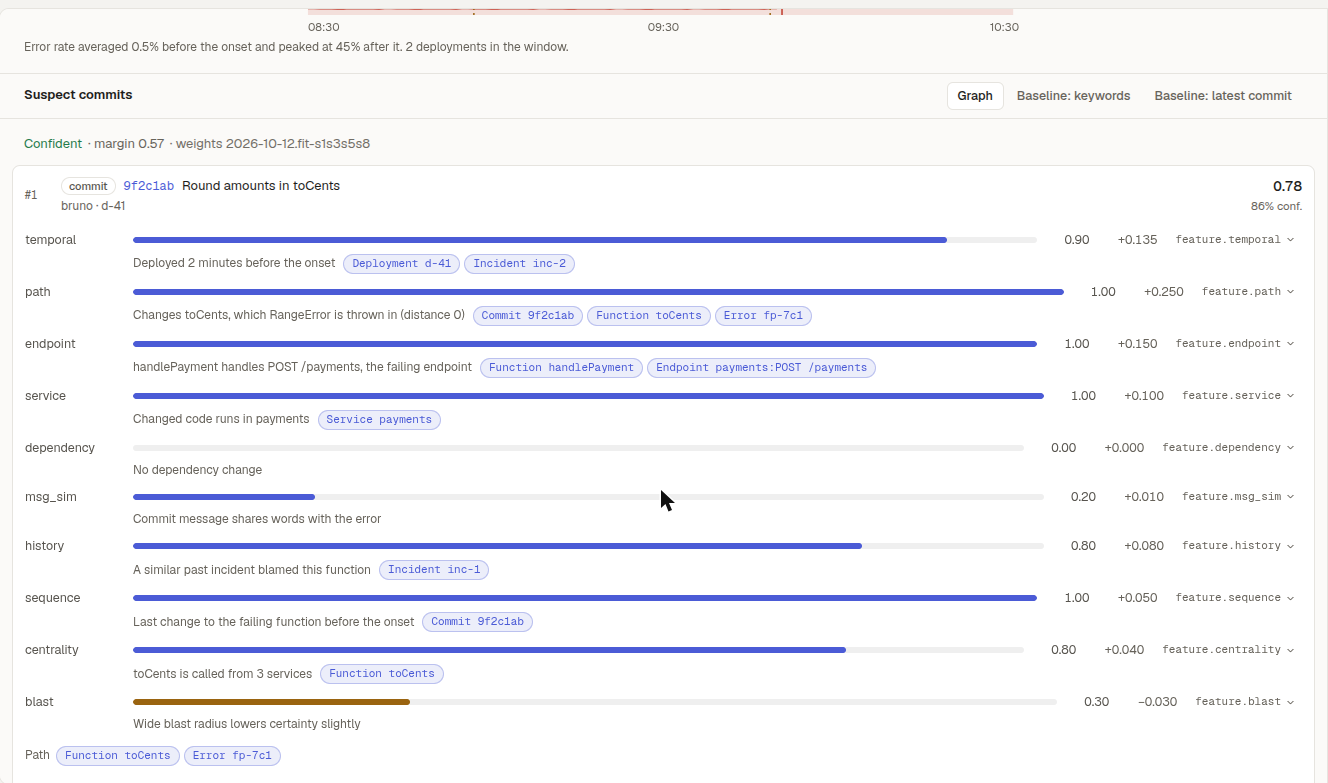Viewport: 1328px width, 783px height.
Task: Click 'No dependency change' description
Action: [x=197, y=470]
